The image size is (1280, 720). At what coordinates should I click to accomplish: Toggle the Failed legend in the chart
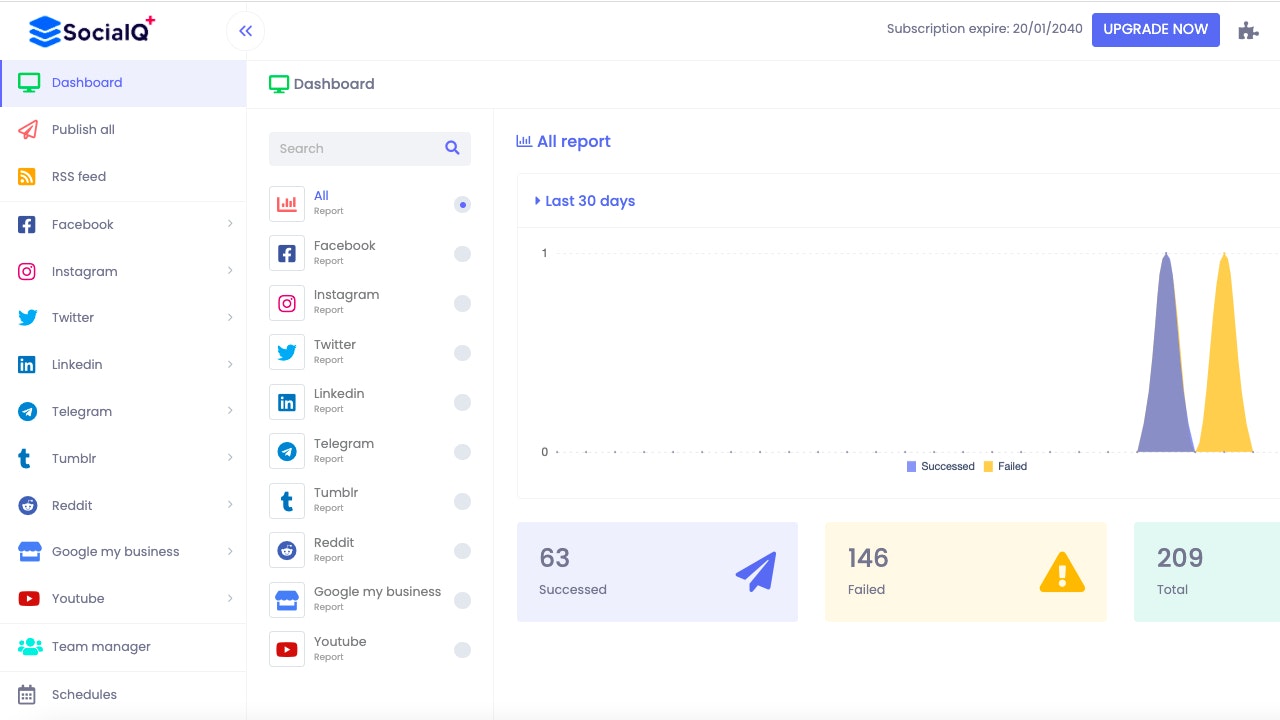[1006, 466]
